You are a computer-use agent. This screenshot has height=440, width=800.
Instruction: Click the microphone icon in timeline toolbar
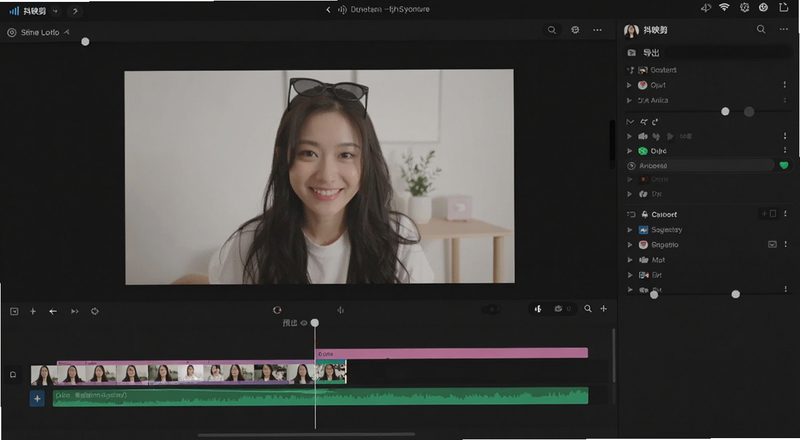[x=538, y=309]
